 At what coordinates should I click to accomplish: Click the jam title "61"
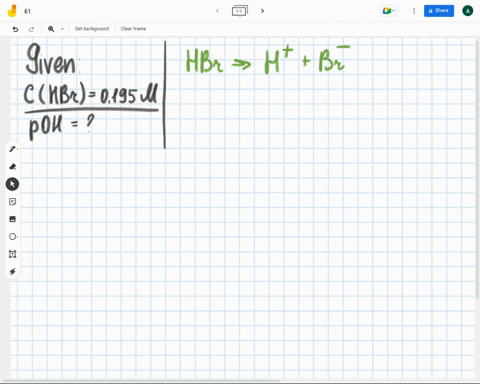[x=27, y=11]
